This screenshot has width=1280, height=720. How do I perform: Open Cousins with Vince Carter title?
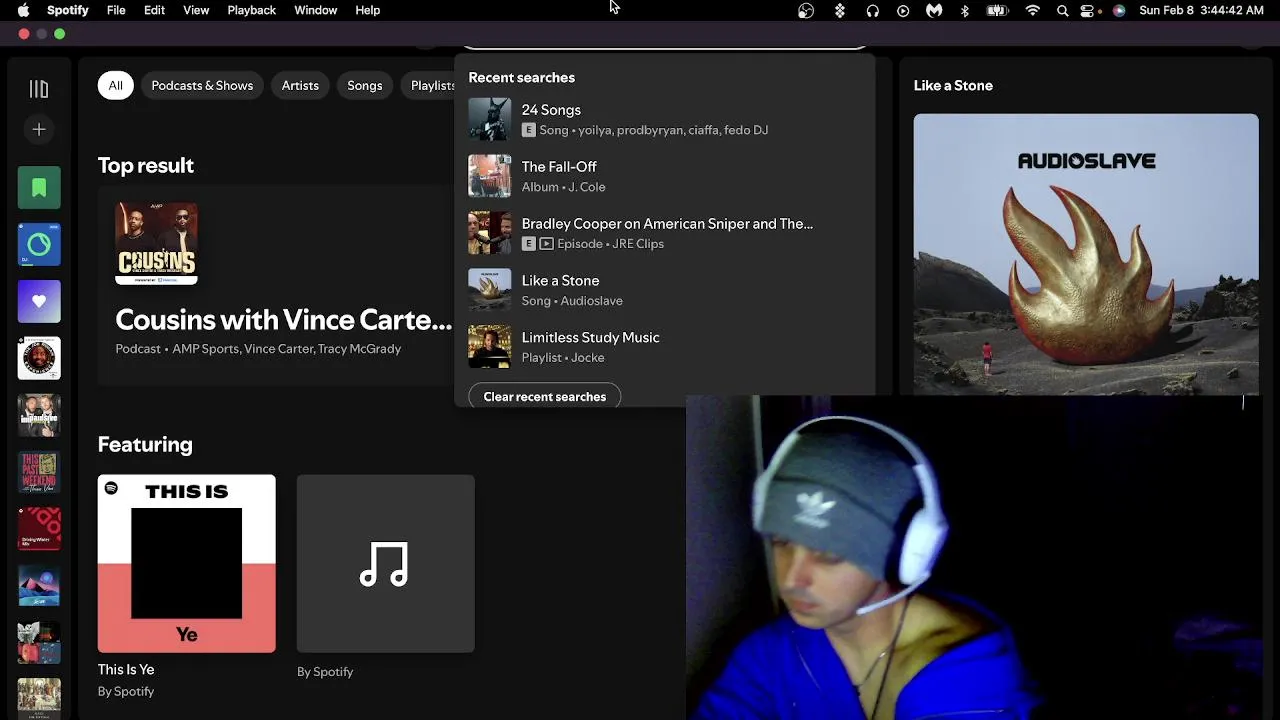[x=283, y=320]
